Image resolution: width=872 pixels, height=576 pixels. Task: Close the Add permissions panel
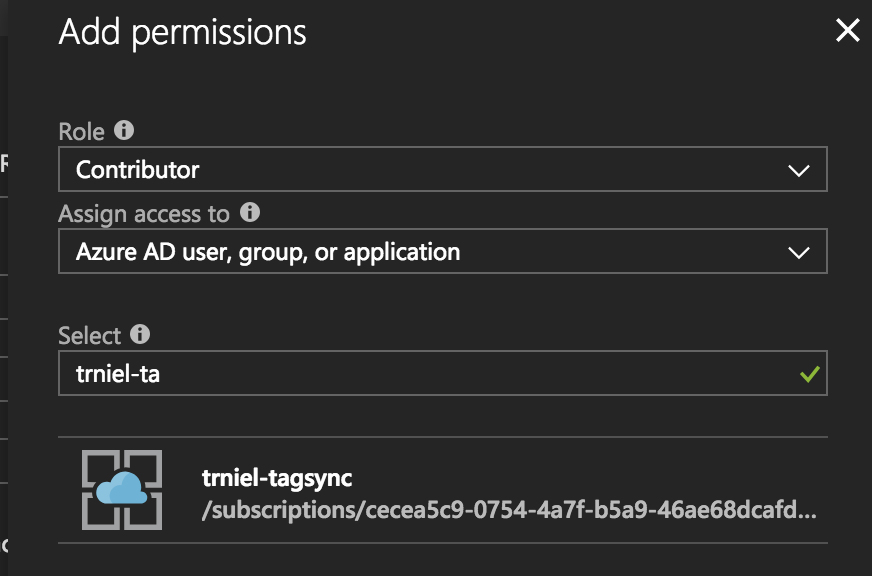click(x=847, y=31)
